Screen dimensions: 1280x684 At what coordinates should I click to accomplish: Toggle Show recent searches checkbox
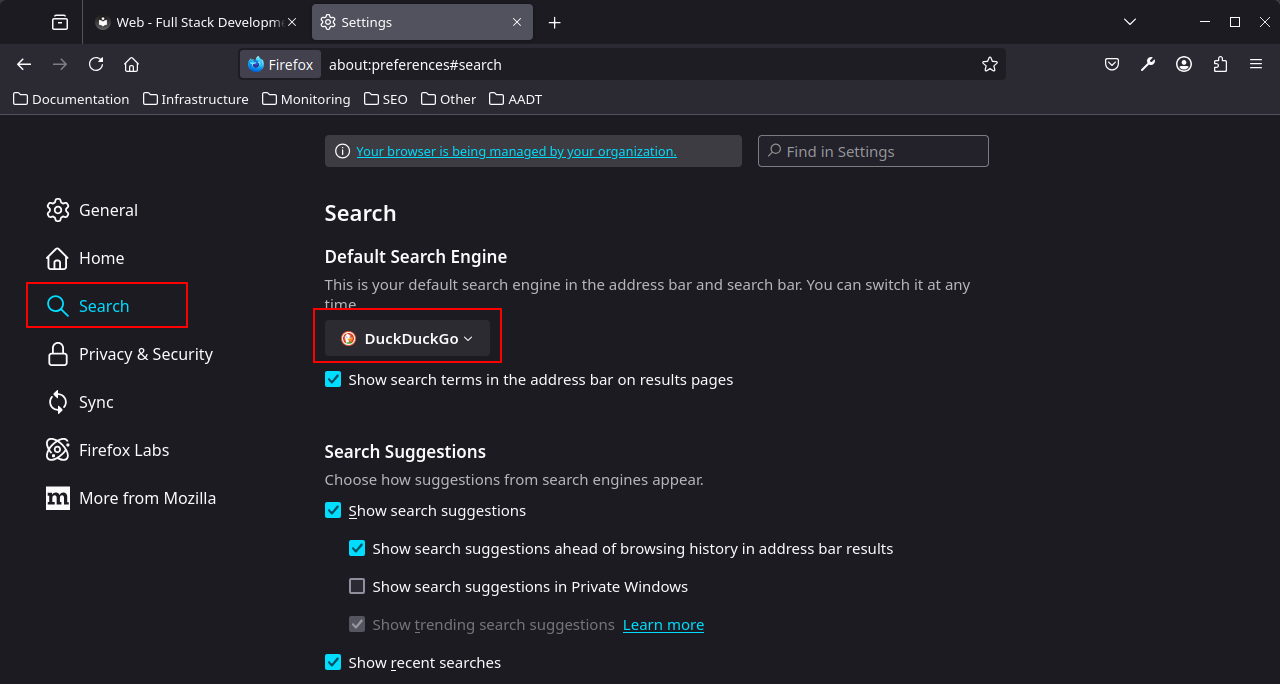(x=333, y=663)
